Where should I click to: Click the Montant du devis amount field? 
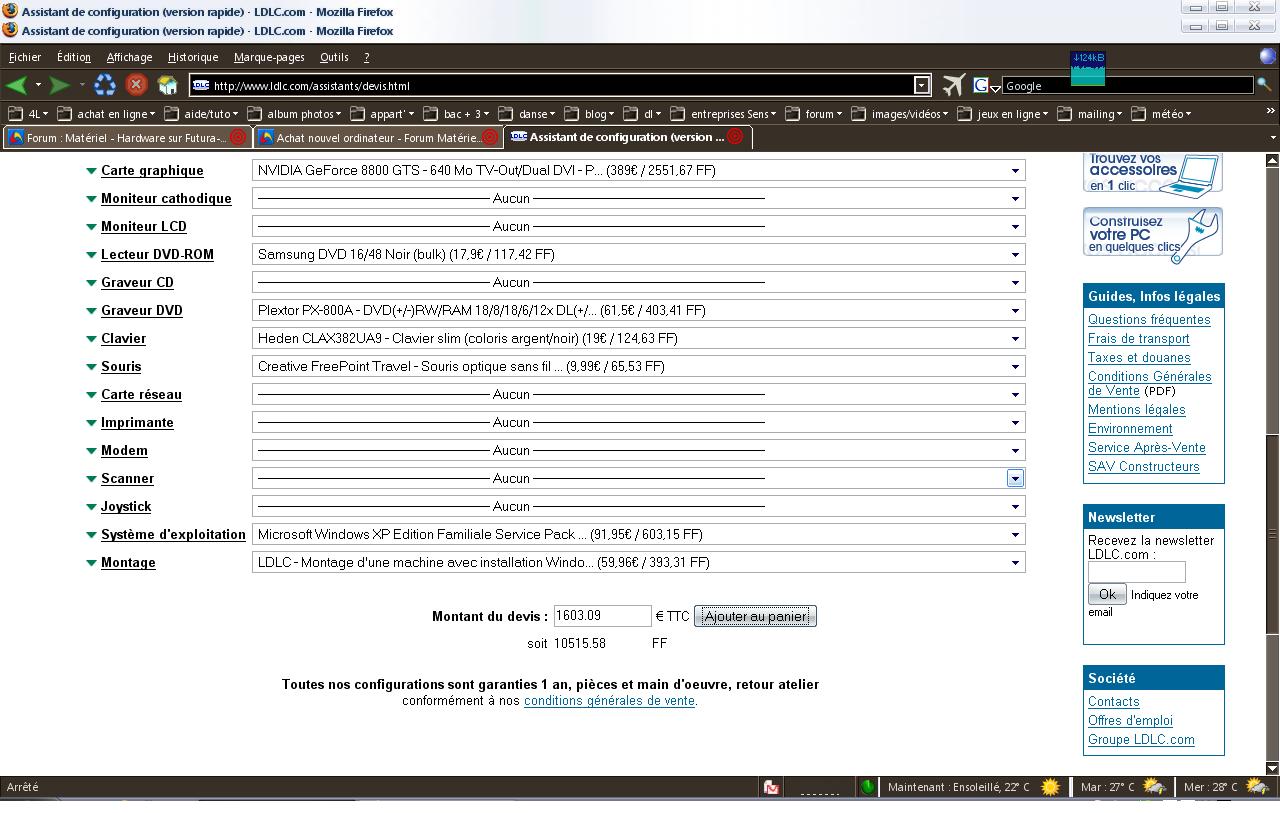click(602, 616)
